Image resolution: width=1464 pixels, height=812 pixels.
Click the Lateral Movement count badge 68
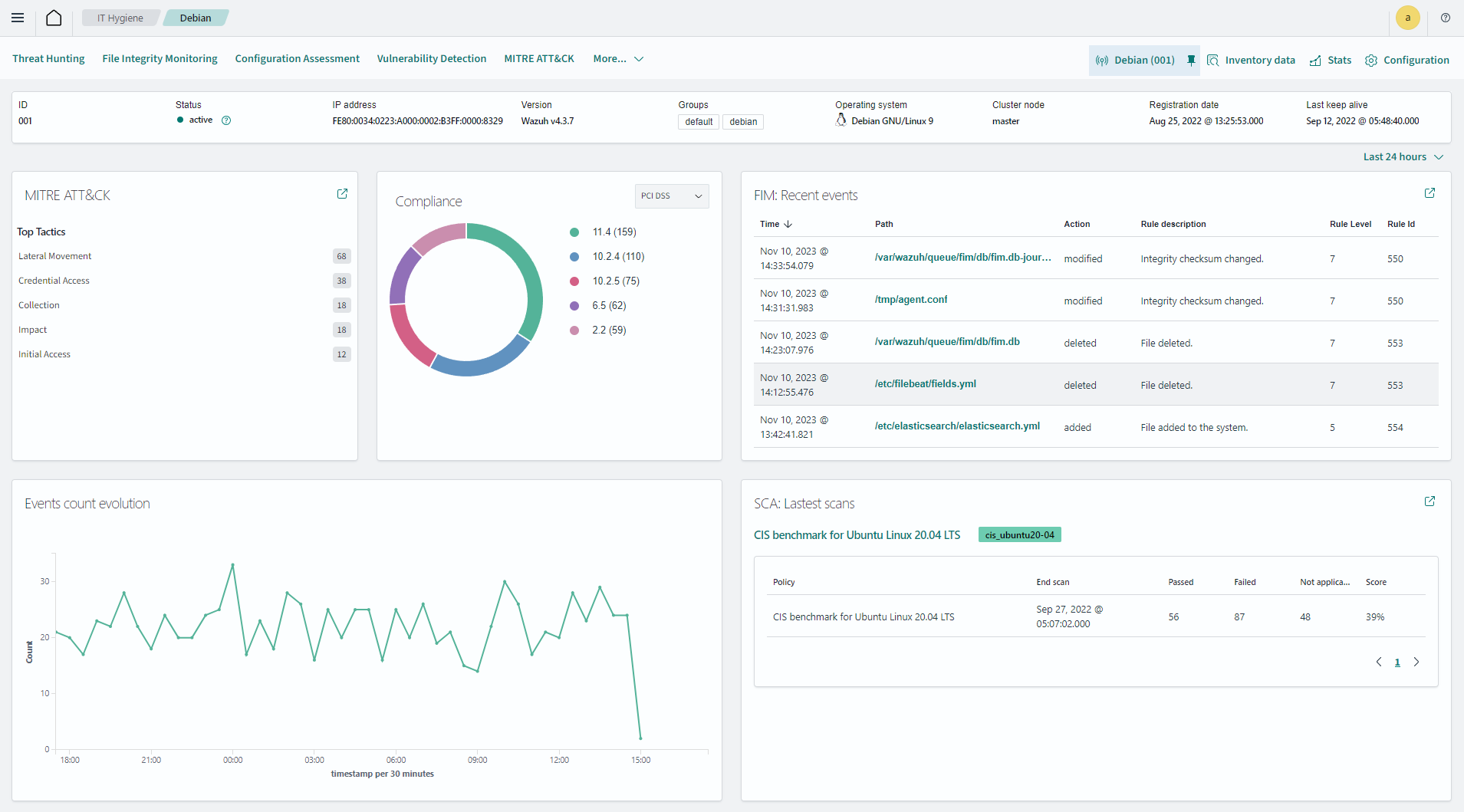[341, 256]
